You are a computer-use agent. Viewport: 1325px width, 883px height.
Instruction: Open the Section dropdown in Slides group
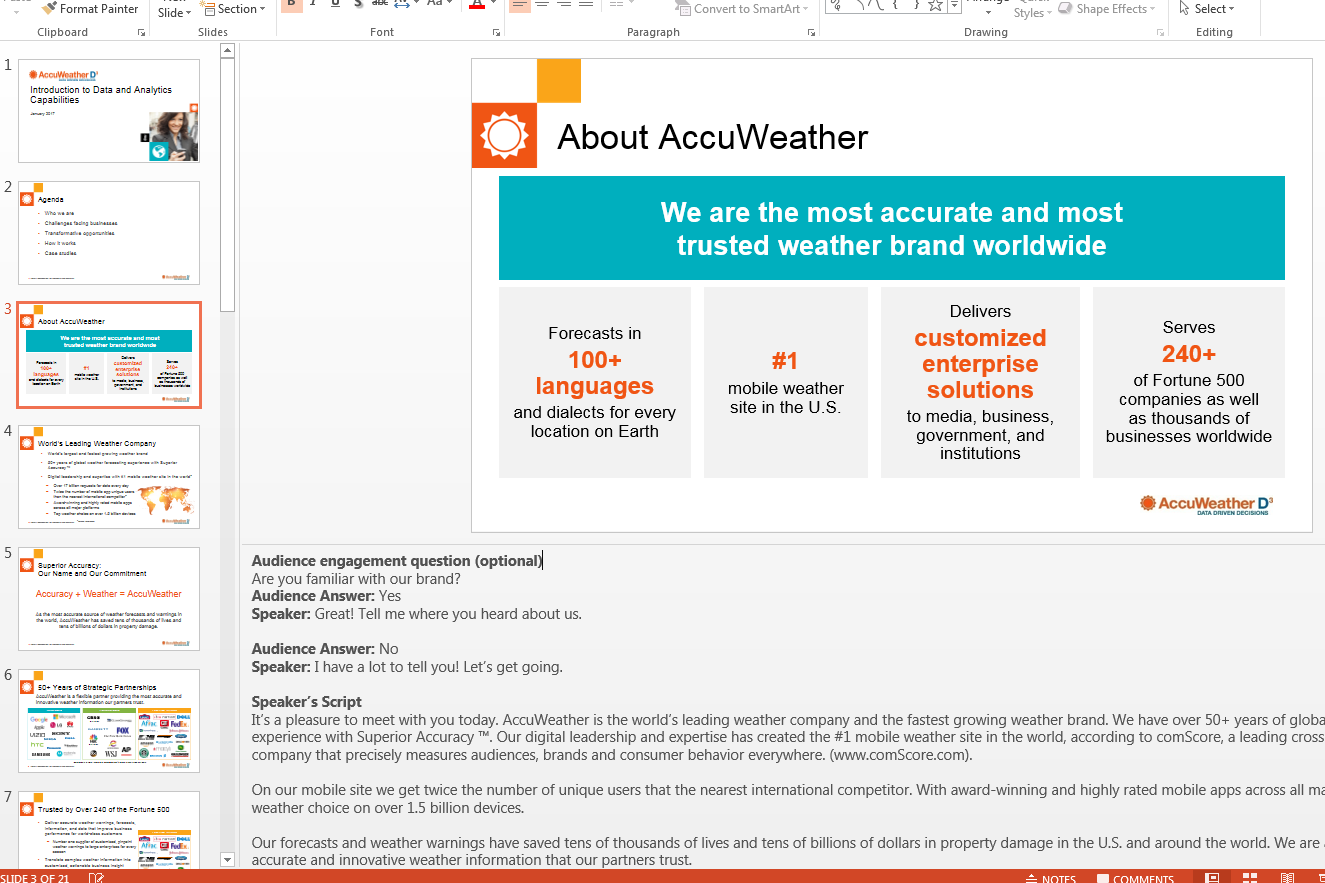pyautogui.click(x=234, y=8)
